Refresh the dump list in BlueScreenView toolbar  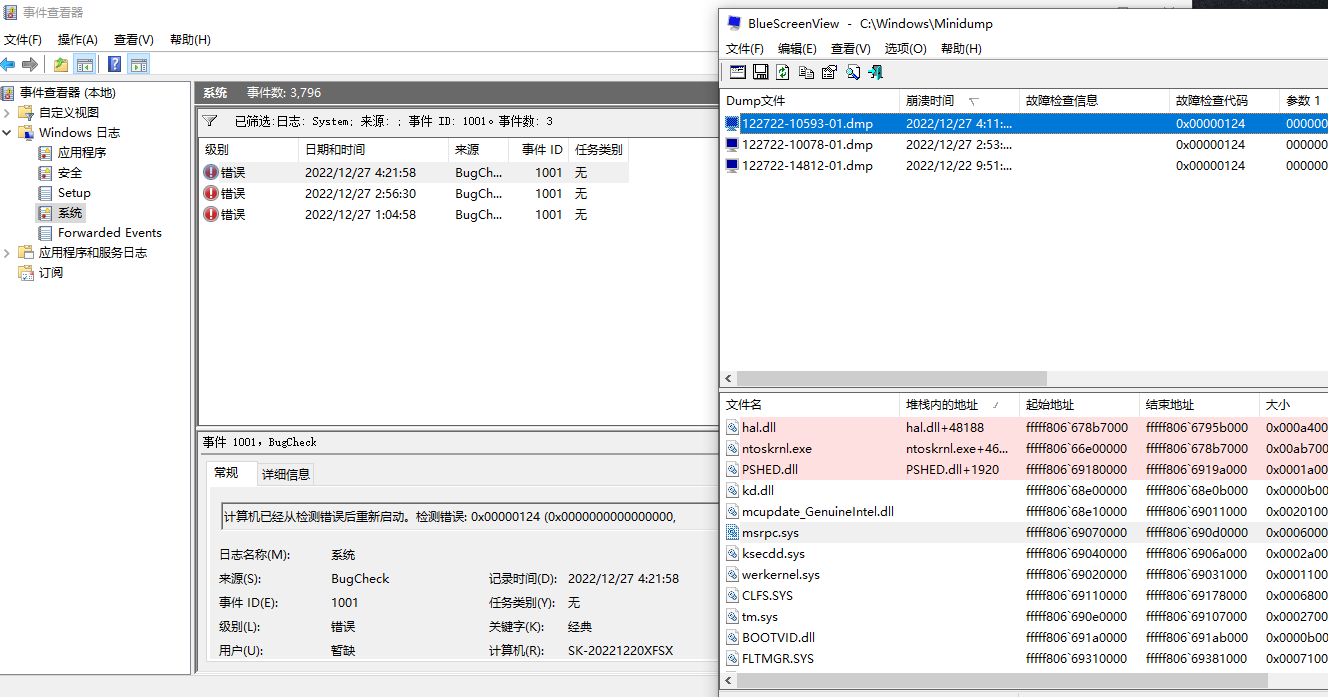pos(783,72)
